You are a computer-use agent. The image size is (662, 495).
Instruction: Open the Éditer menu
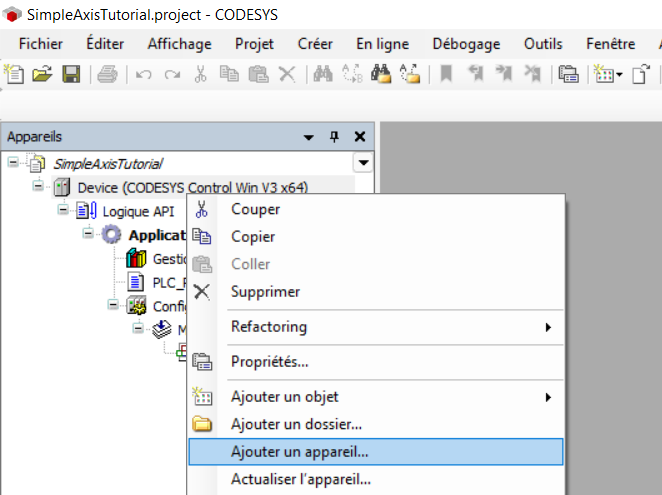105,44
